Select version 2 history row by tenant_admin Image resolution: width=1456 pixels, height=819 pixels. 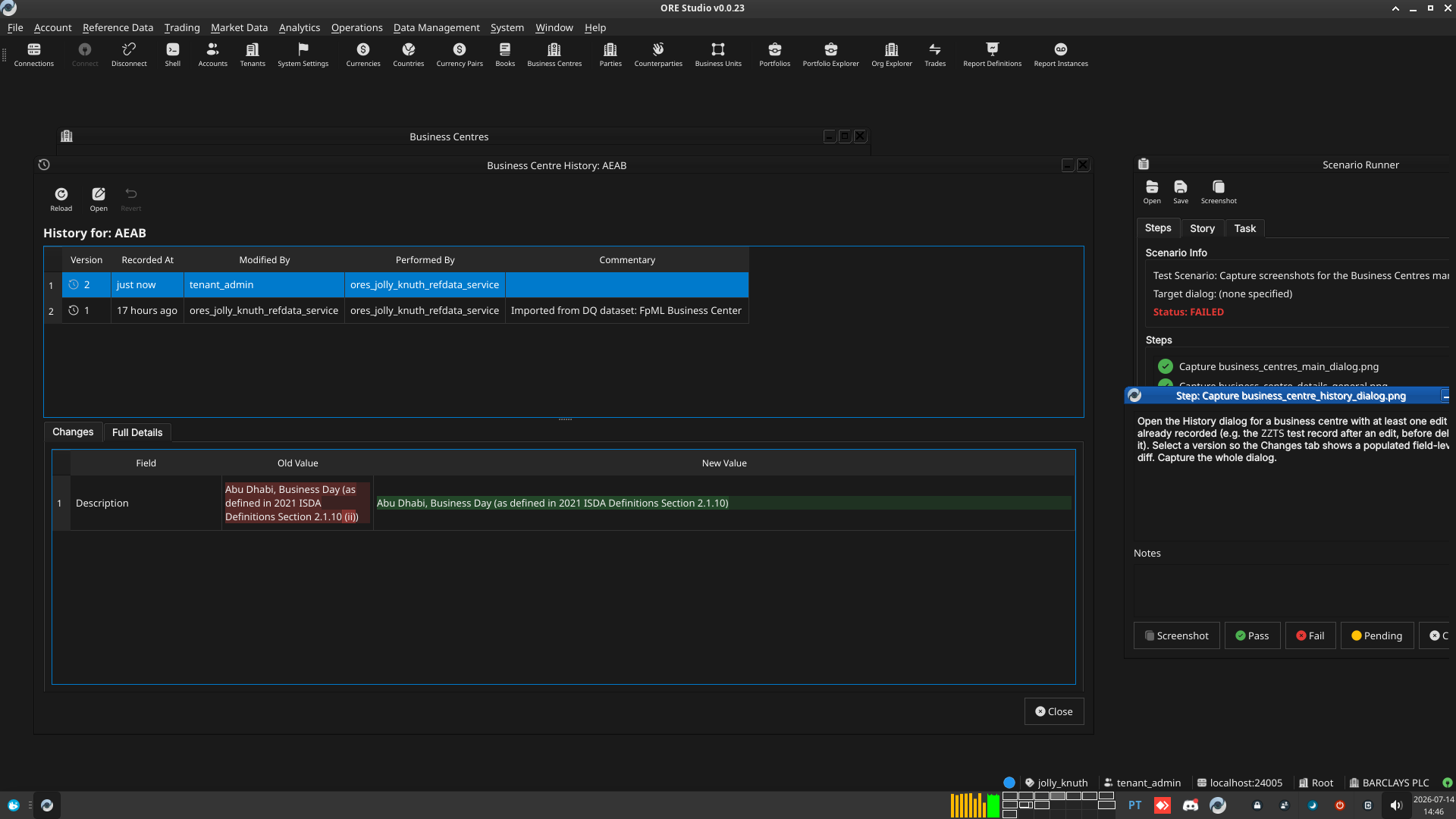tap(405, 284)
